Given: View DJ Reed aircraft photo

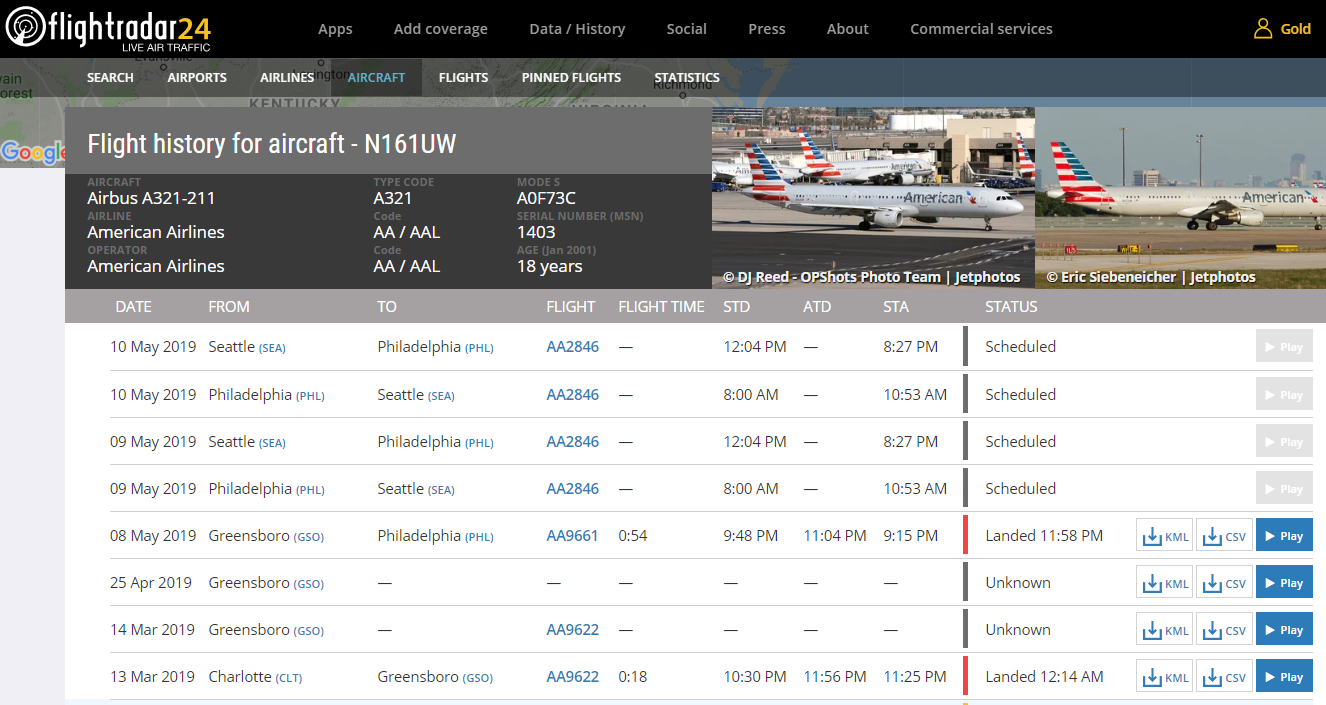Looking at the screenshot, I should (872, 198).
